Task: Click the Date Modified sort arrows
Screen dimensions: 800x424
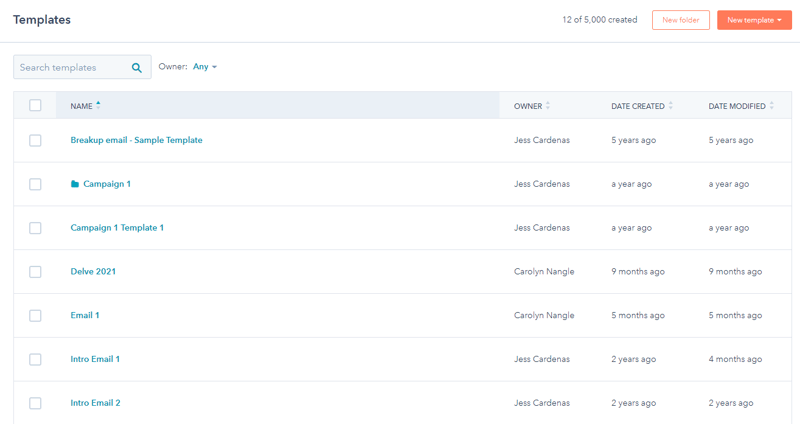Action: (772, 106)
